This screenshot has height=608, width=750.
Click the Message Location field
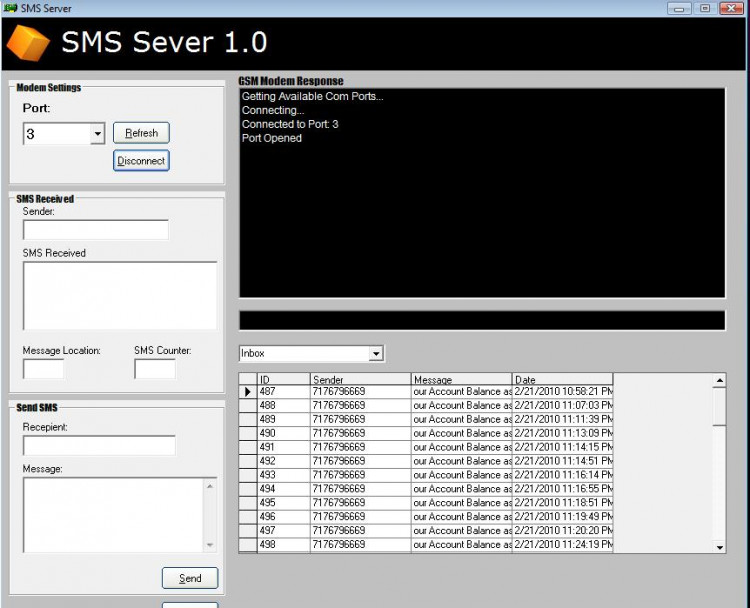click(43, 369)
